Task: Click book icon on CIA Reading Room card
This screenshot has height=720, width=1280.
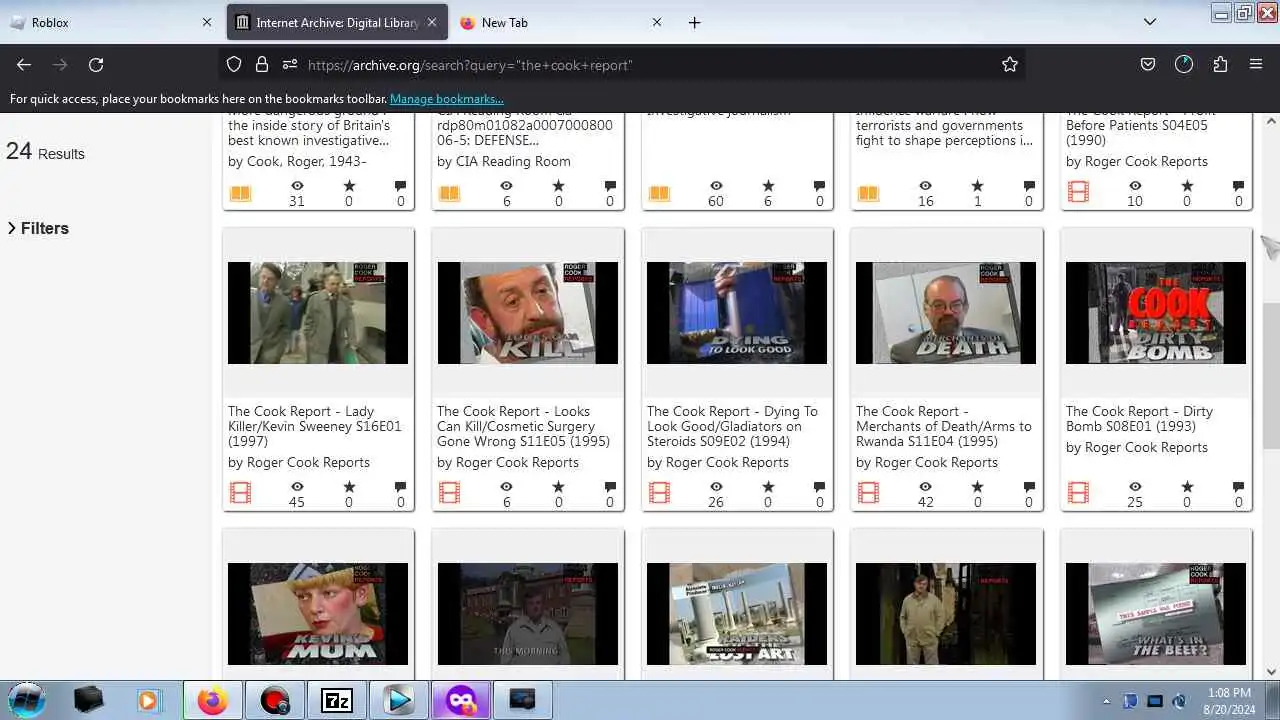Action: (450, 193)
